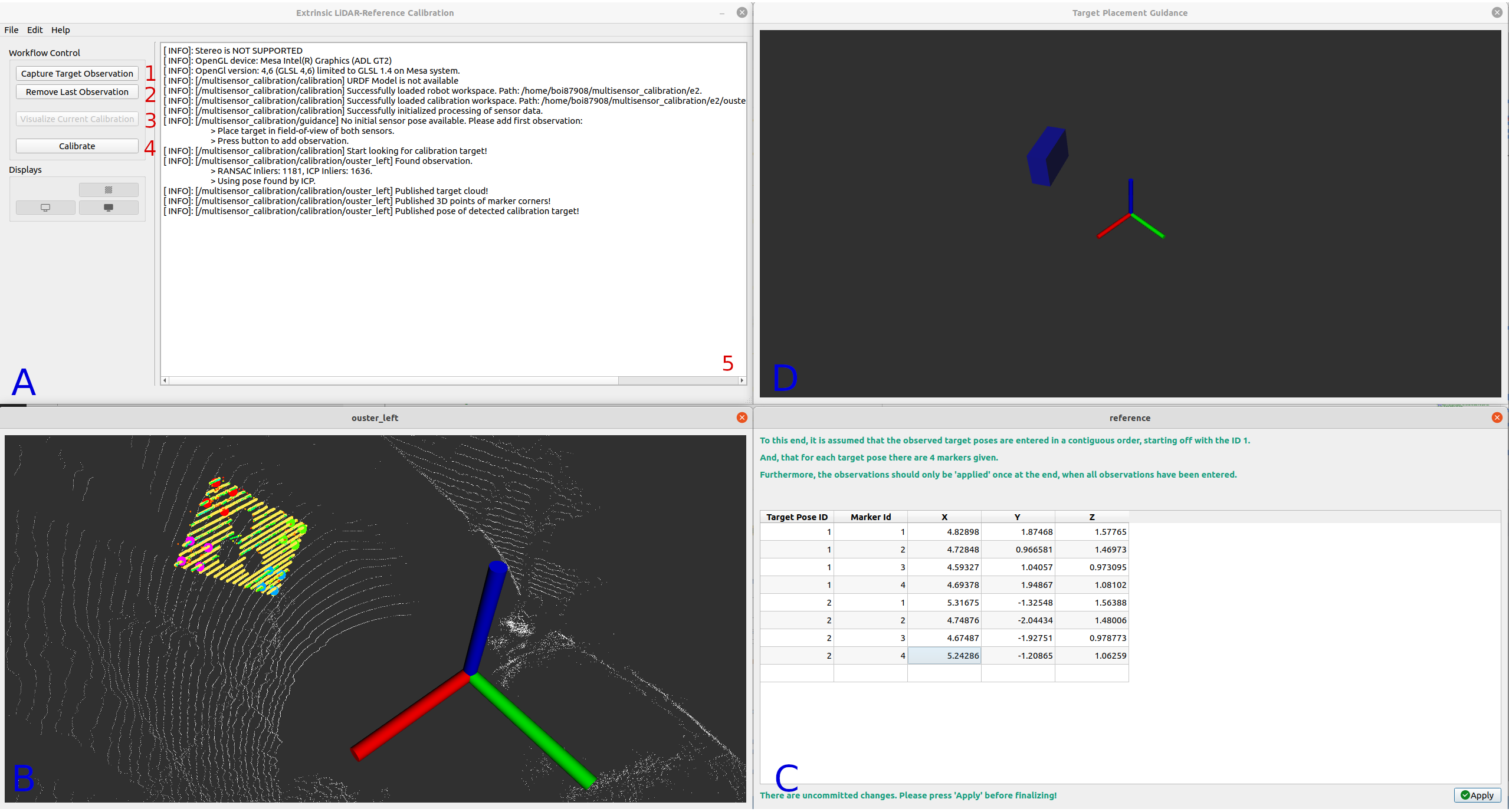Screen dimensions: 1509x812
Task: Select the Y cell with value -2.04434
Action: pyautogui.click(x=1018, y=620)
